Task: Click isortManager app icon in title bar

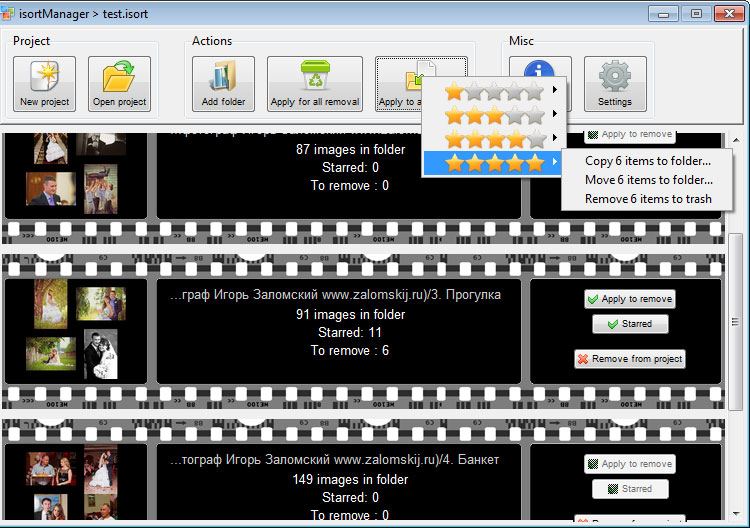Action: coord(7,13)
